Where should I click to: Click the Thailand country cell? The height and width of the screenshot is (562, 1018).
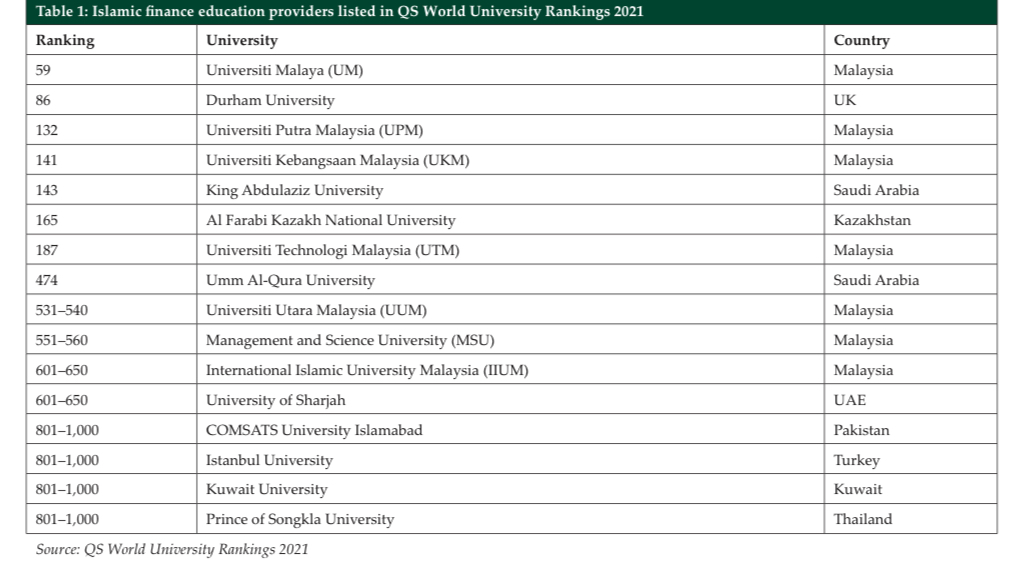[863, 519]
